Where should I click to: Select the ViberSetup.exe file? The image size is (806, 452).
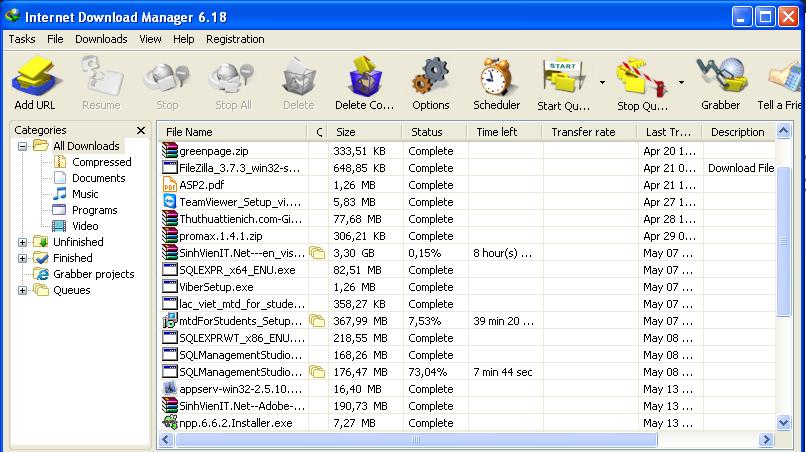(216, 287)
